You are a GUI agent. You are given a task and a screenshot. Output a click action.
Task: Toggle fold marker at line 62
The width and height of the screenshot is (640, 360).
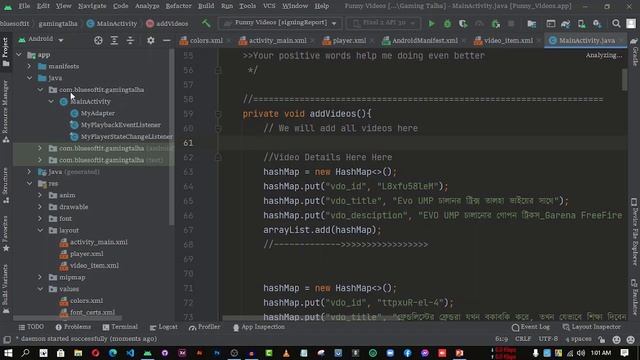tap(218, 157)
